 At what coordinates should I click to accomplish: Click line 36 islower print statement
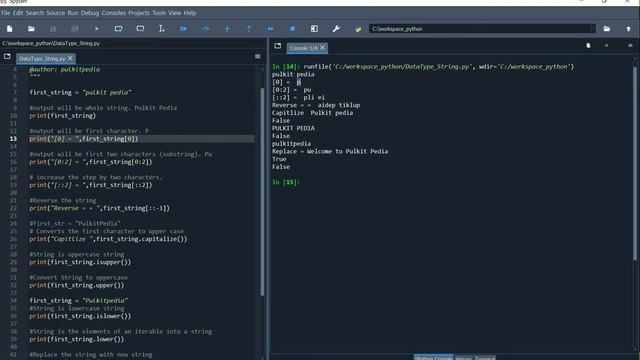80,316
